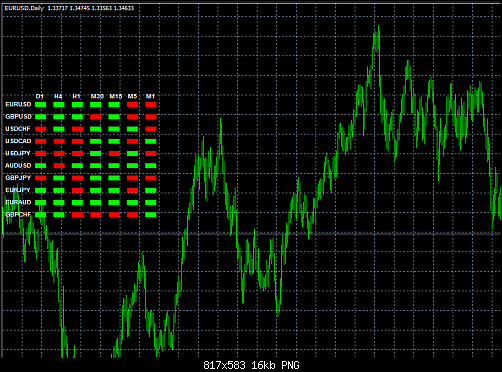
Task: Click the green USDJPY M30 trend cell
Action: pos(96,154)
